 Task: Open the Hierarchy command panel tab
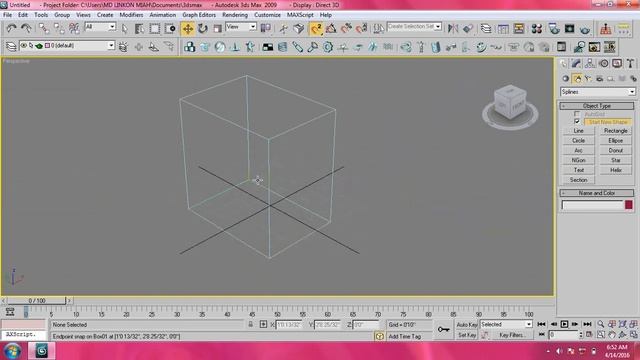[590, 64]
